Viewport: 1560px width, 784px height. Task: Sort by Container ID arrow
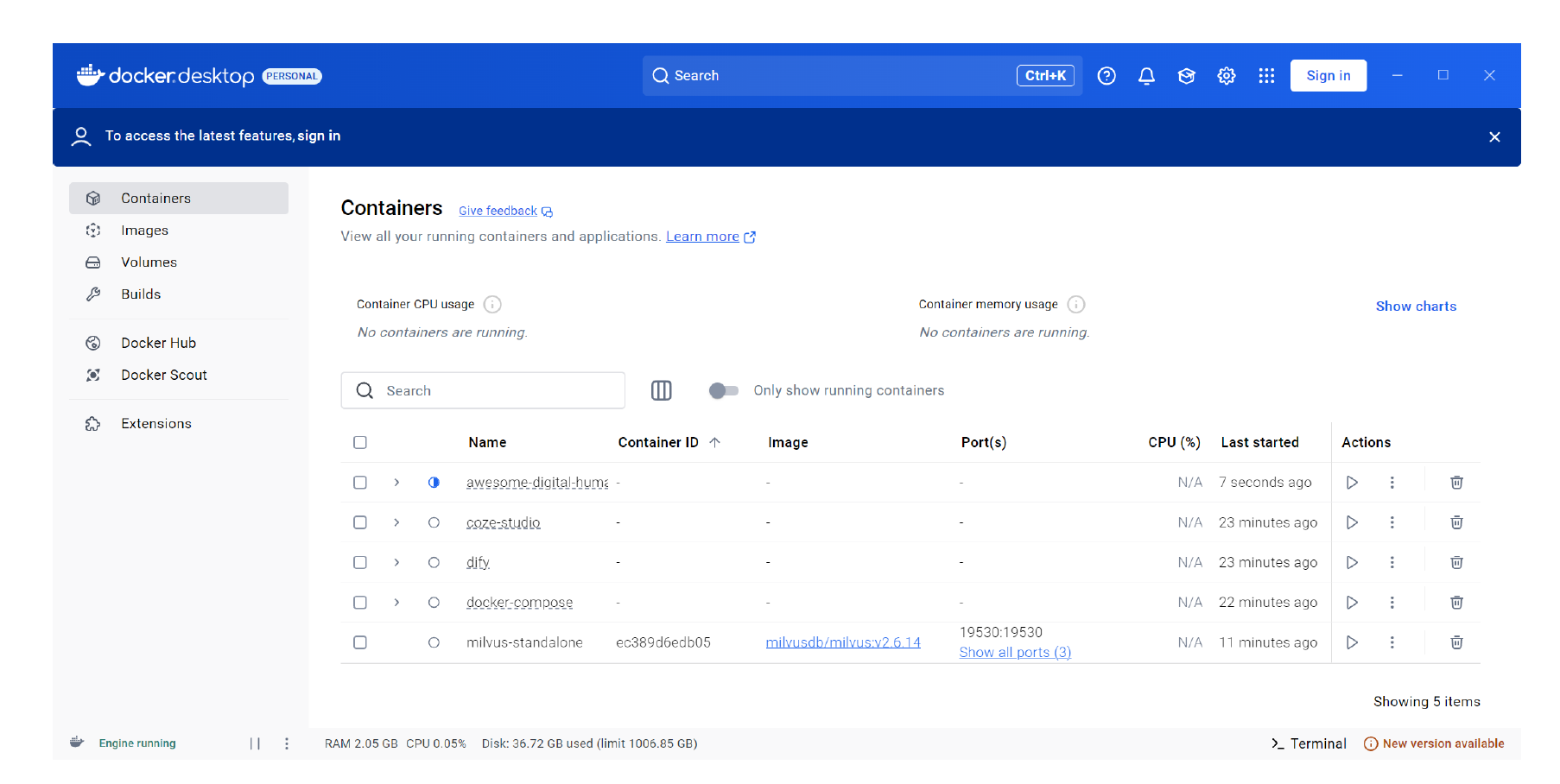point(714,442)
